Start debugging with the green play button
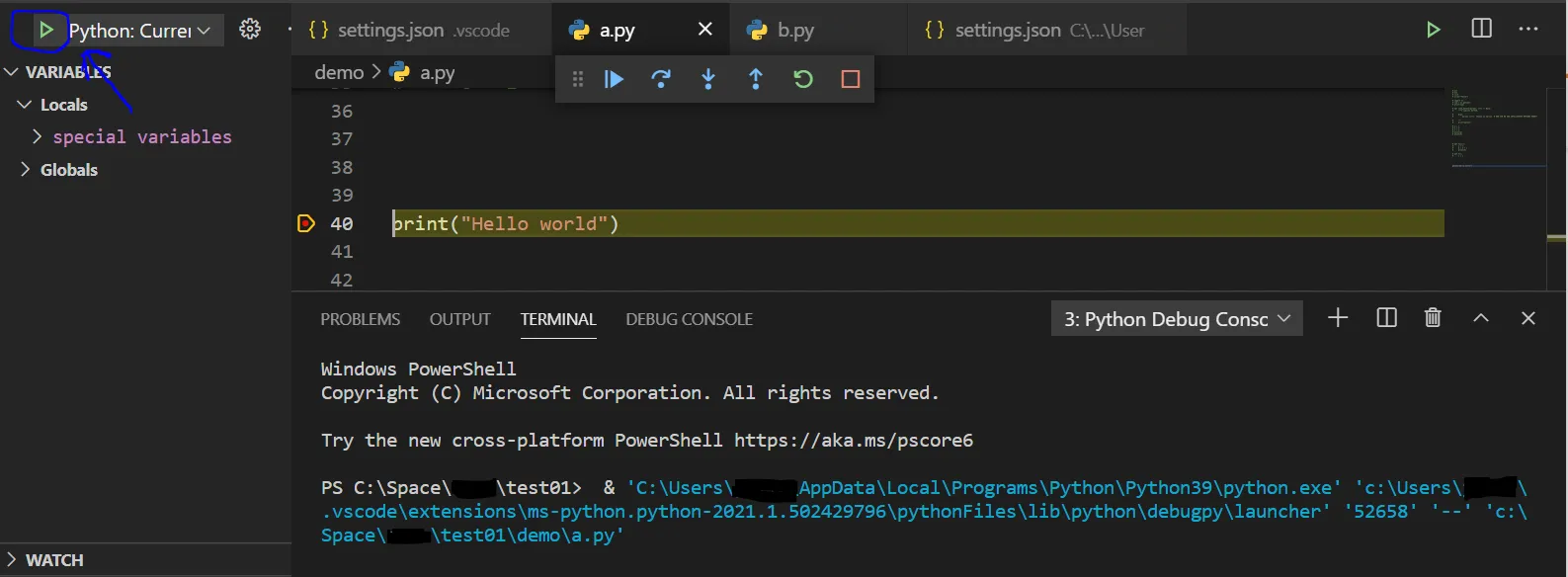This screenshot has width=1568, height=577. [x=45, y=31]
